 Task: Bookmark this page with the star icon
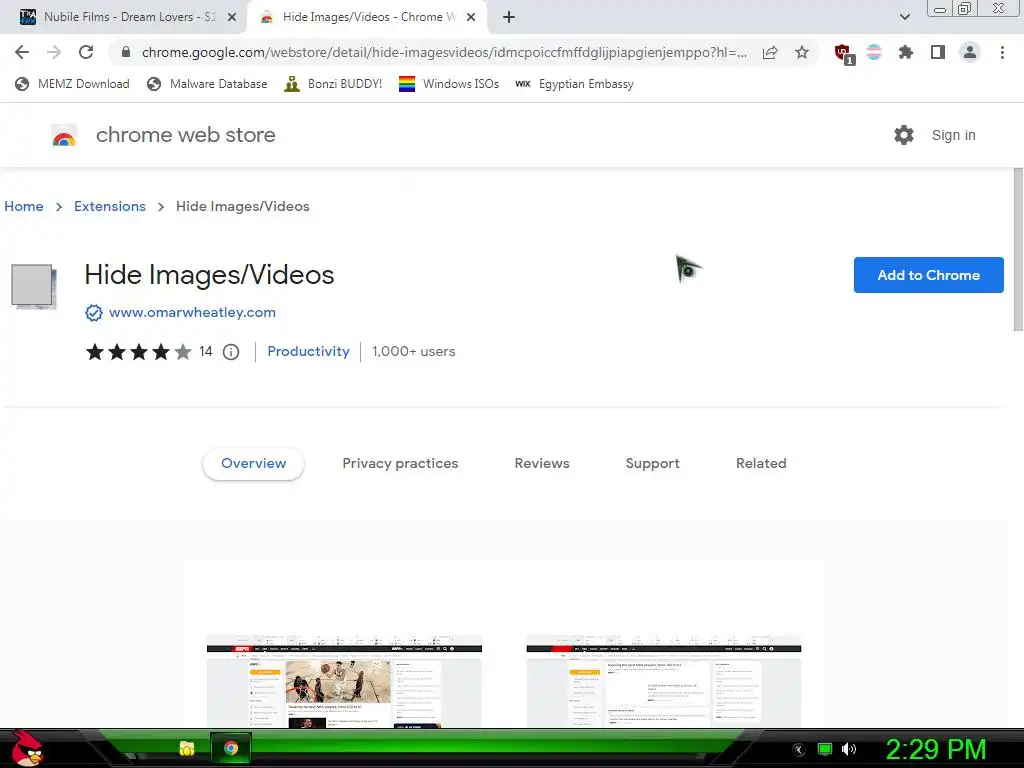click(x=802, y=52)
